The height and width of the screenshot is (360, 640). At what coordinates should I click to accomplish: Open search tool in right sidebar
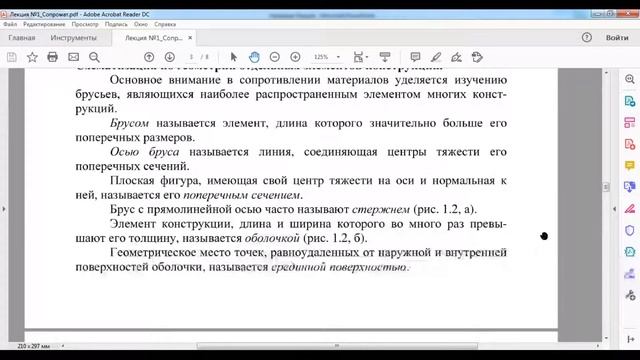click(630, 79)
